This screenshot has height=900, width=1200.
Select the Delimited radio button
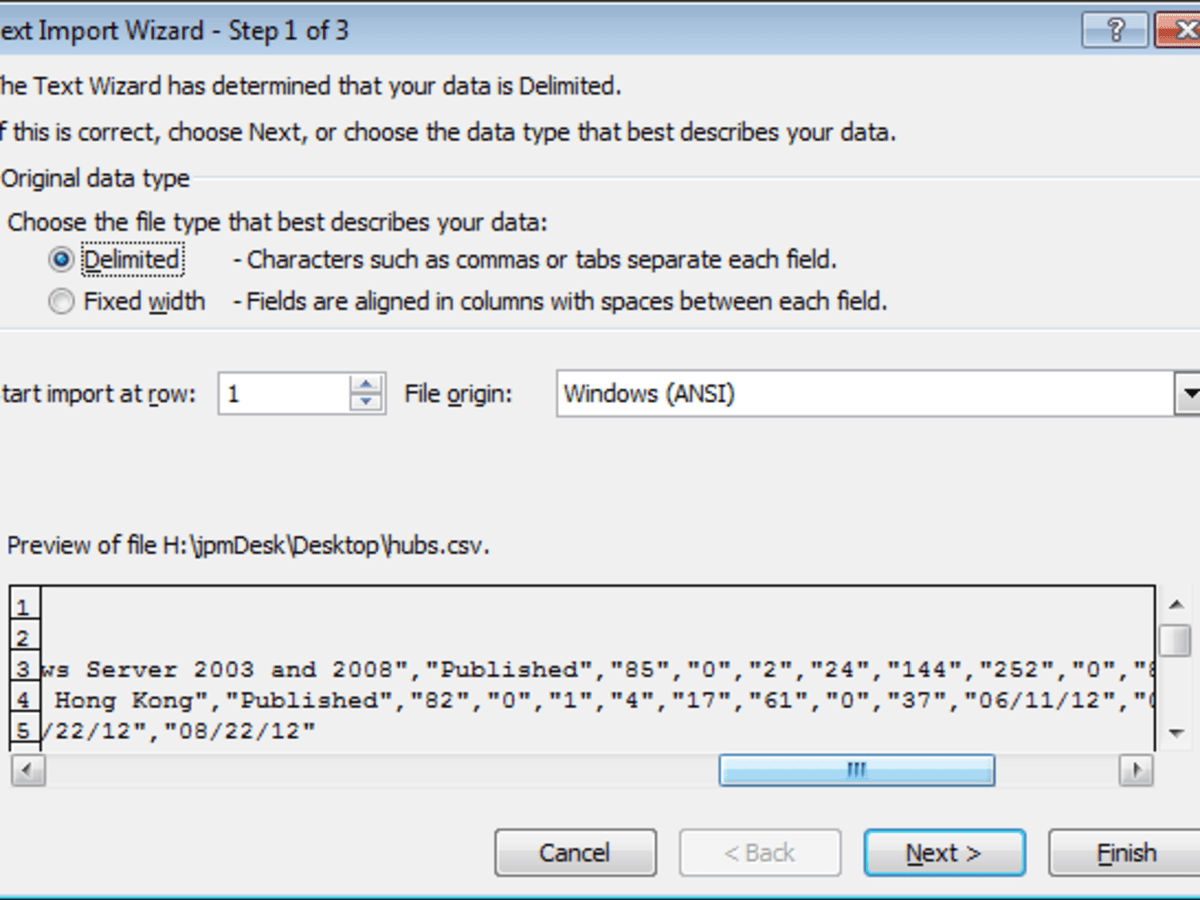[x=62, y=260]
